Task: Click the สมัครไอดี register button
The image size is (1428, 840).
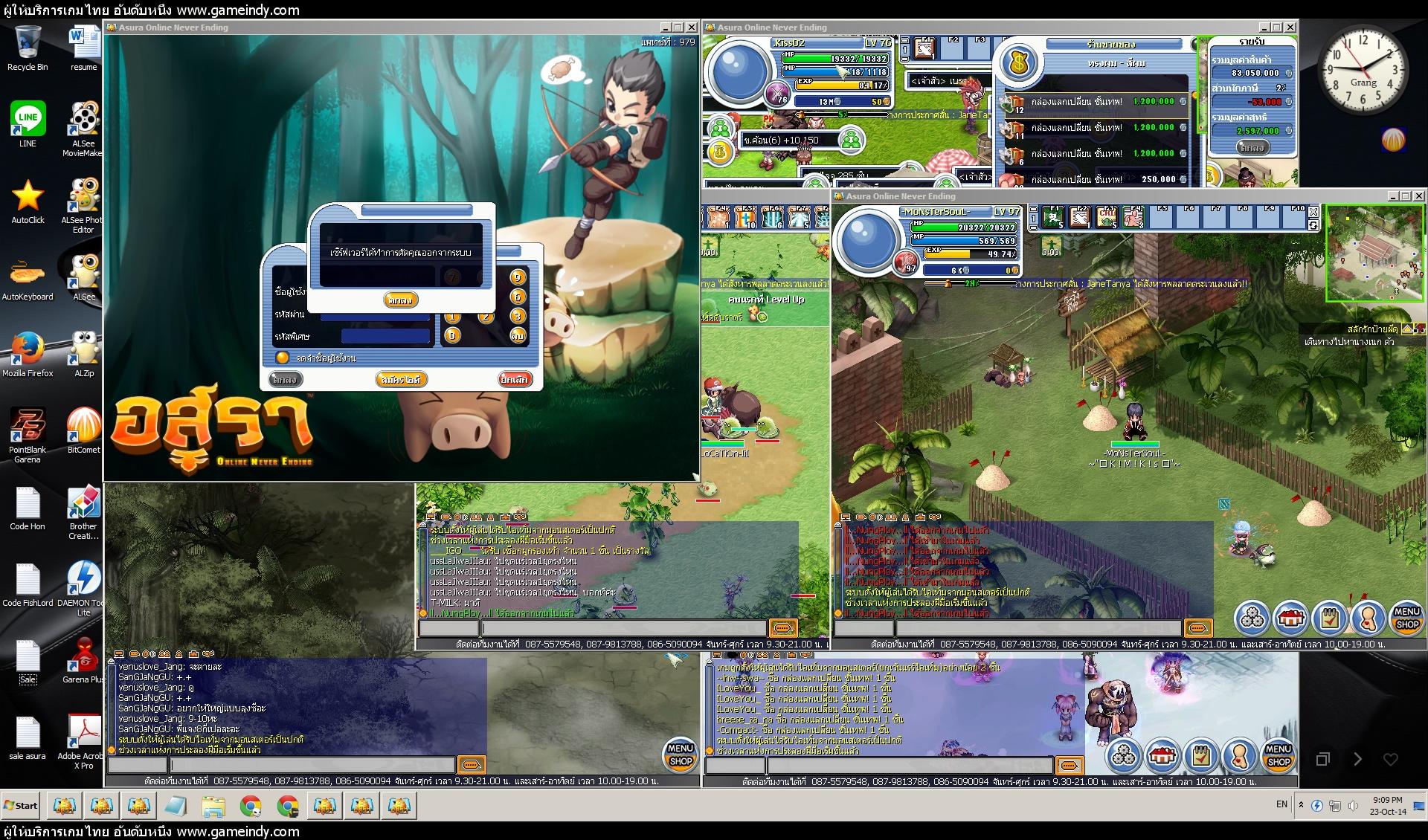Action: pyautogui.click(x=400, y=379)
